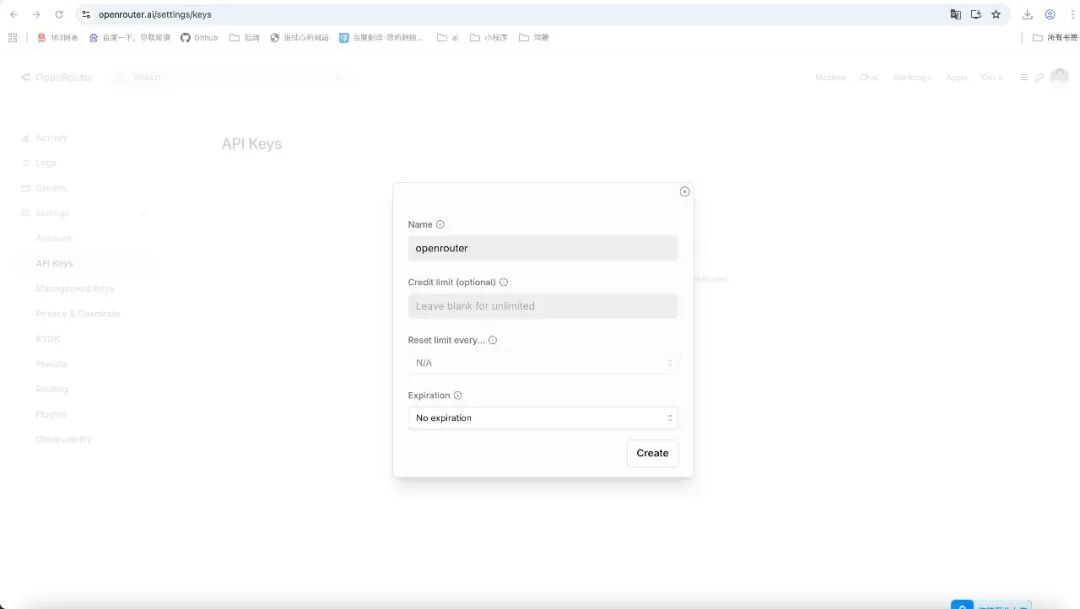The width and height of the screenshot is (1080, 609).
Task: Click the address bar URL
Action: coord(155,14)
